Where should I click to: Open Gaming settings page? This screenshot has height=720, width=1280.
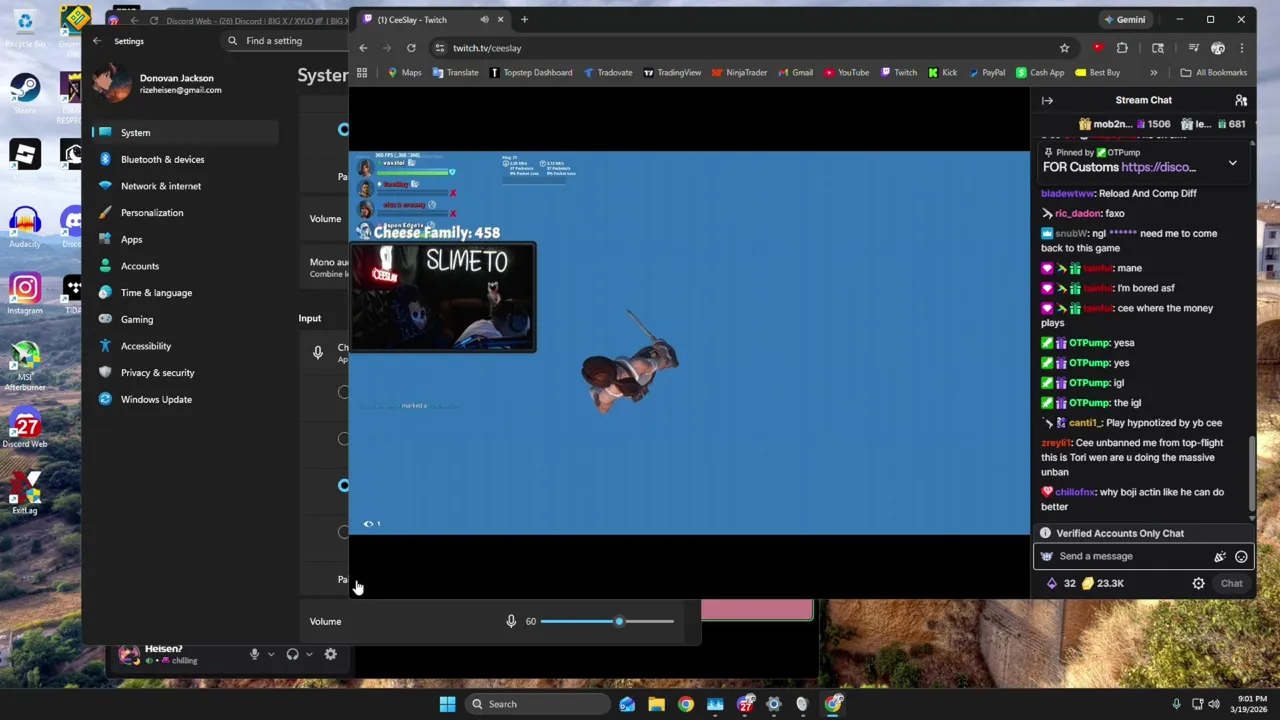(185, 319)
